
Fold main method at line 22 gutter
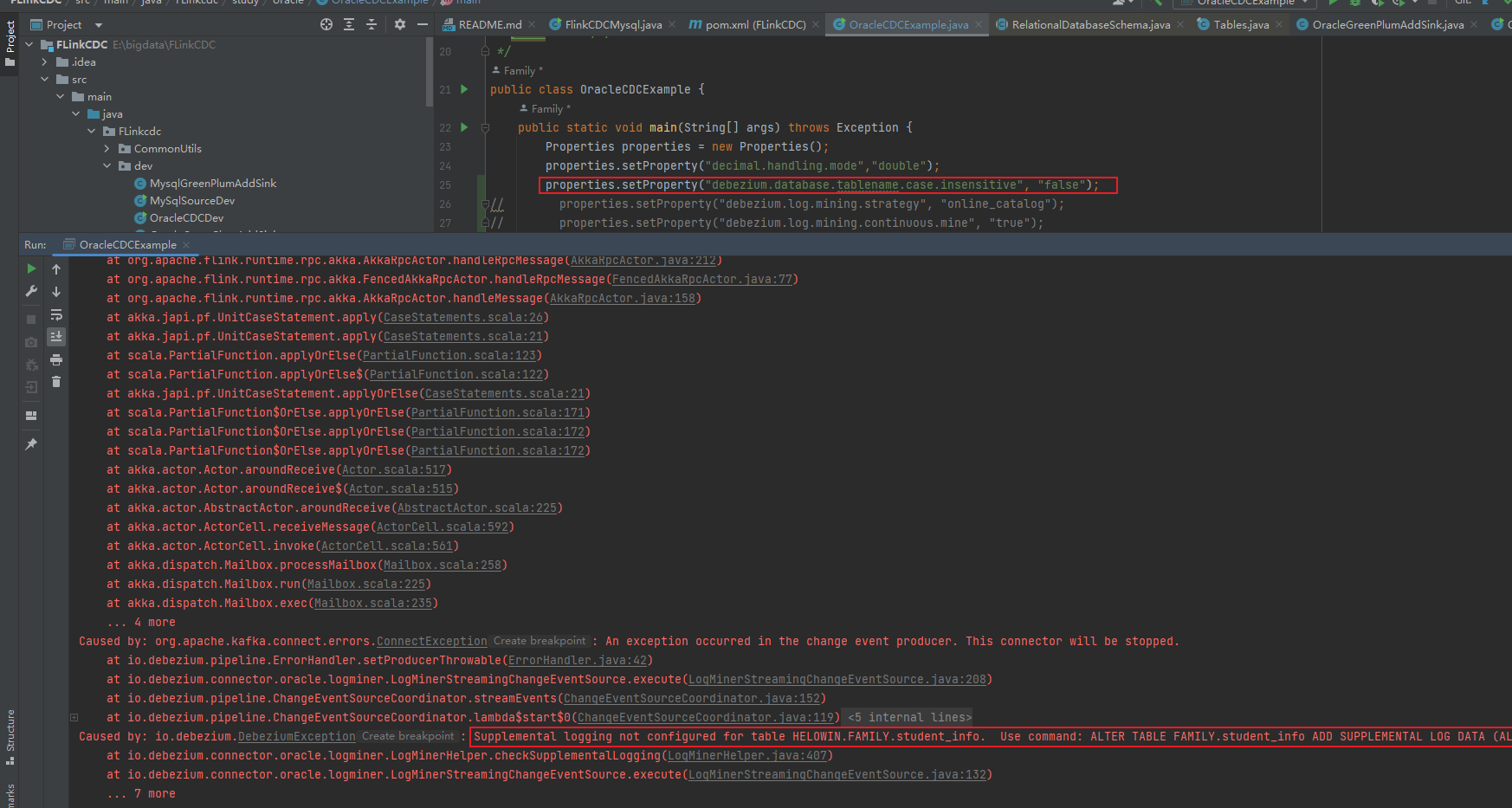coord(485,127)
